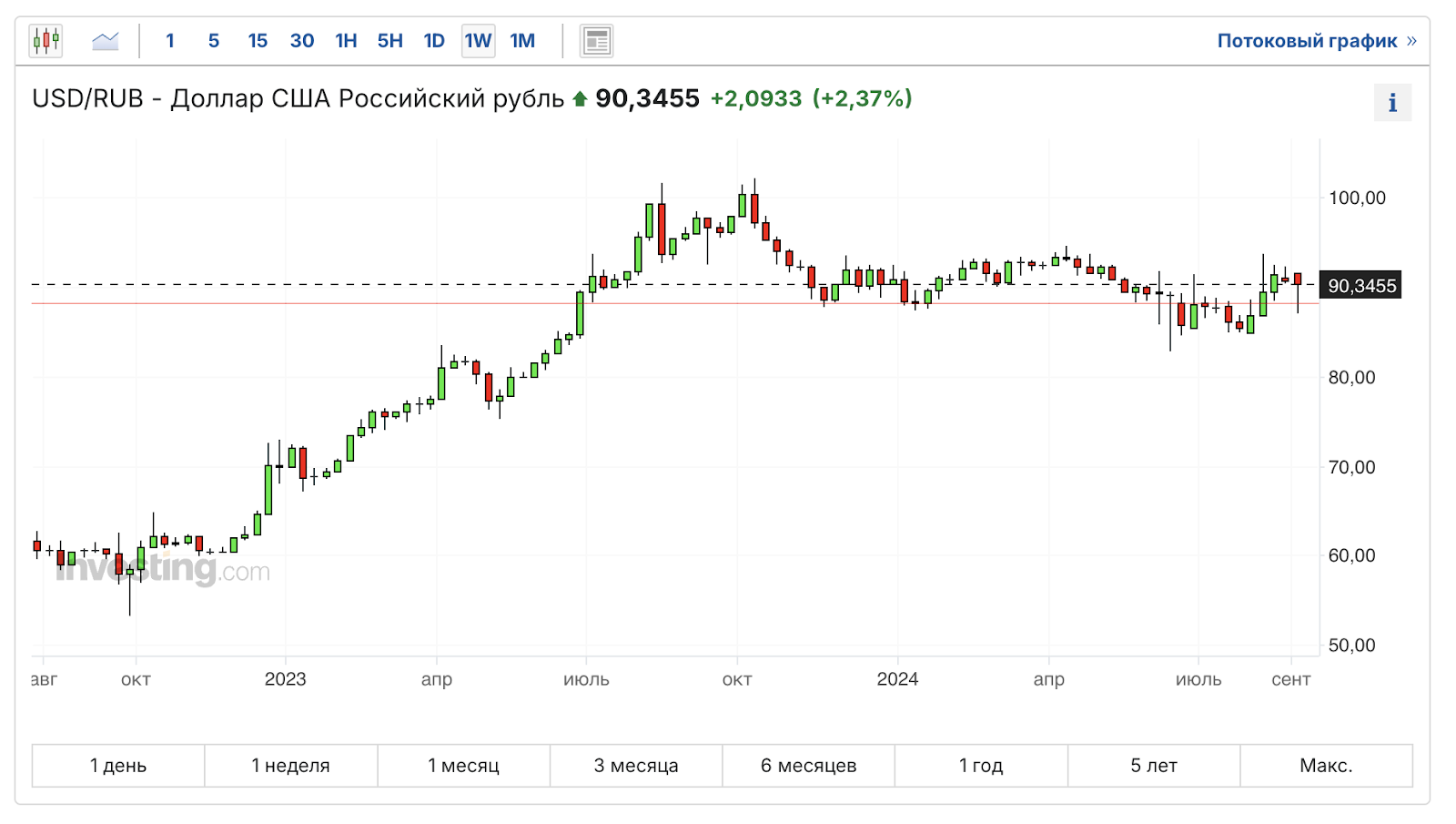Click the 70,00 price axis label
This screenshot has width=1456, height=824.
tap(1352, 468)
